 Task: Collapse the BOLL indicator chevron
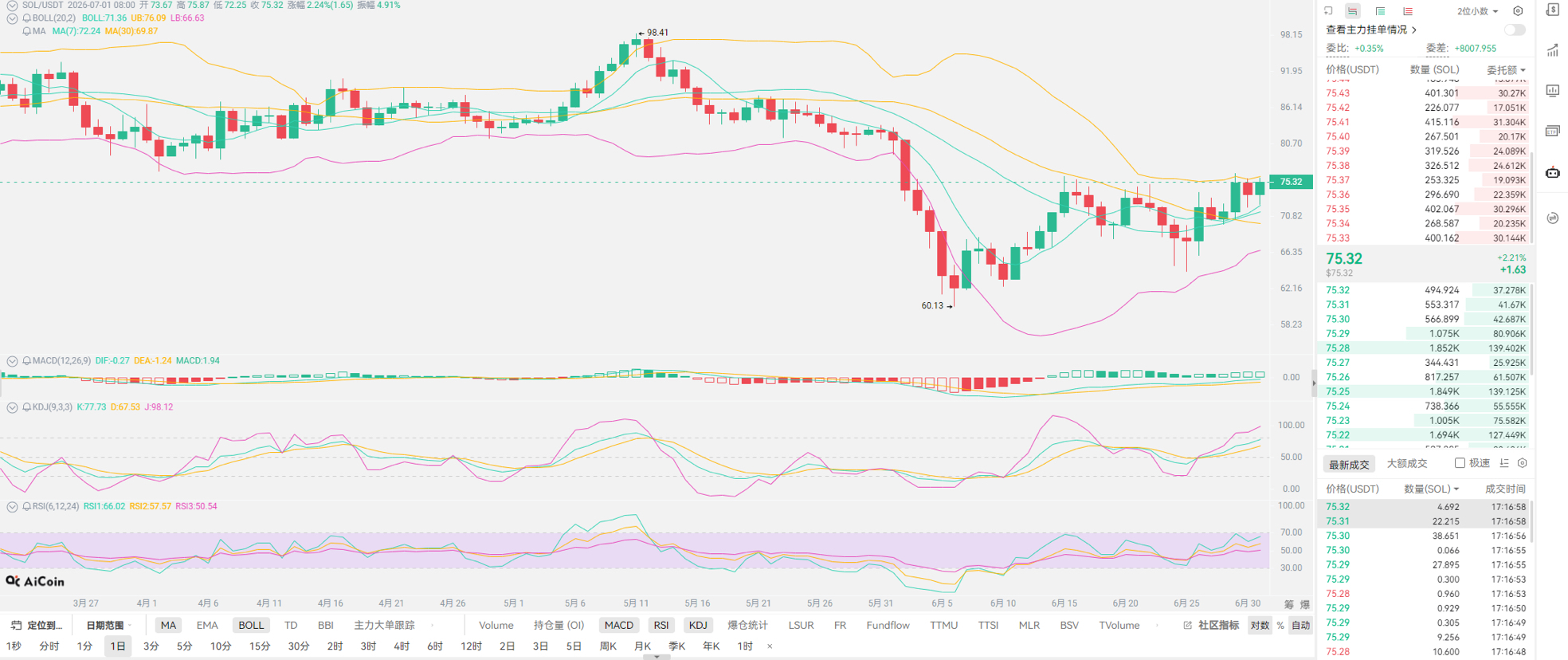[x=12, y=18]
